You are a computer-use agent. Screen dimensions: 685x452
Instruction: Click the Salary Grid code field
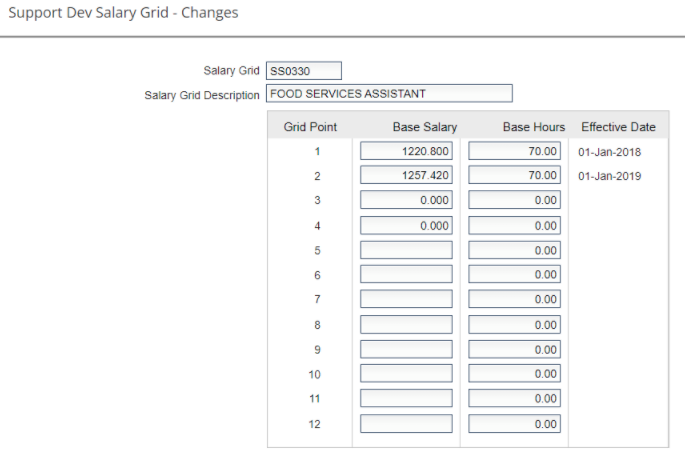coord(303,71)
